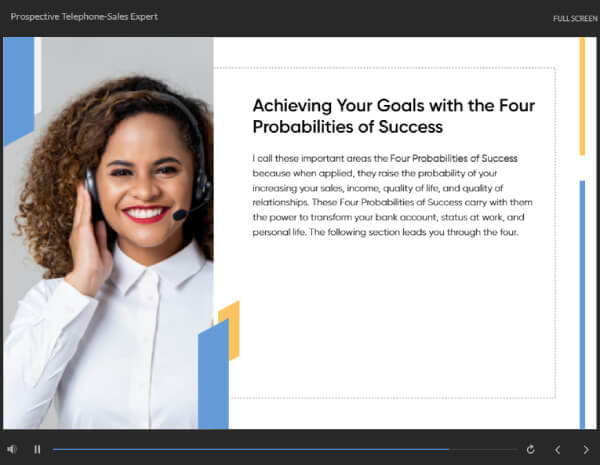Click the headset microphone in the photo
This screenshot has width=600, height=465.
point(180,215)
